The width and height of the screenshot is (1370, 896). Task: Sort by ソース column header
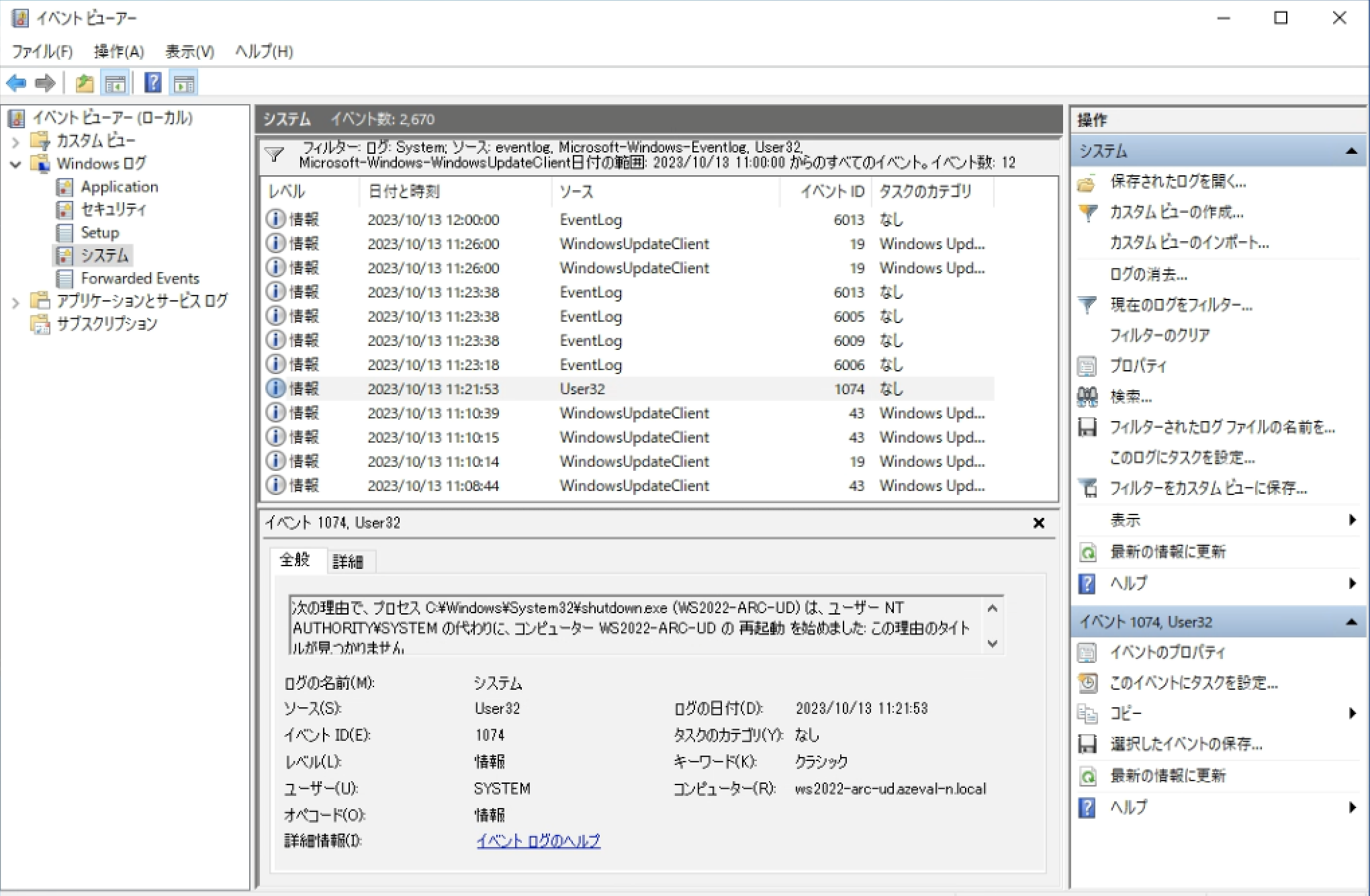666,192
